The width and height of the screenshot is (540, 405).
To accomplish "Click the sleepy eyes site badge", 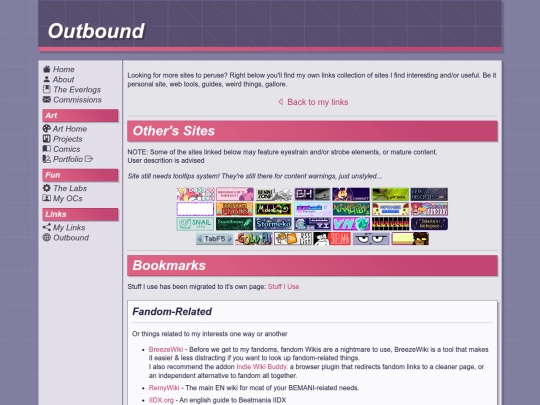I will tap(371, 239).
